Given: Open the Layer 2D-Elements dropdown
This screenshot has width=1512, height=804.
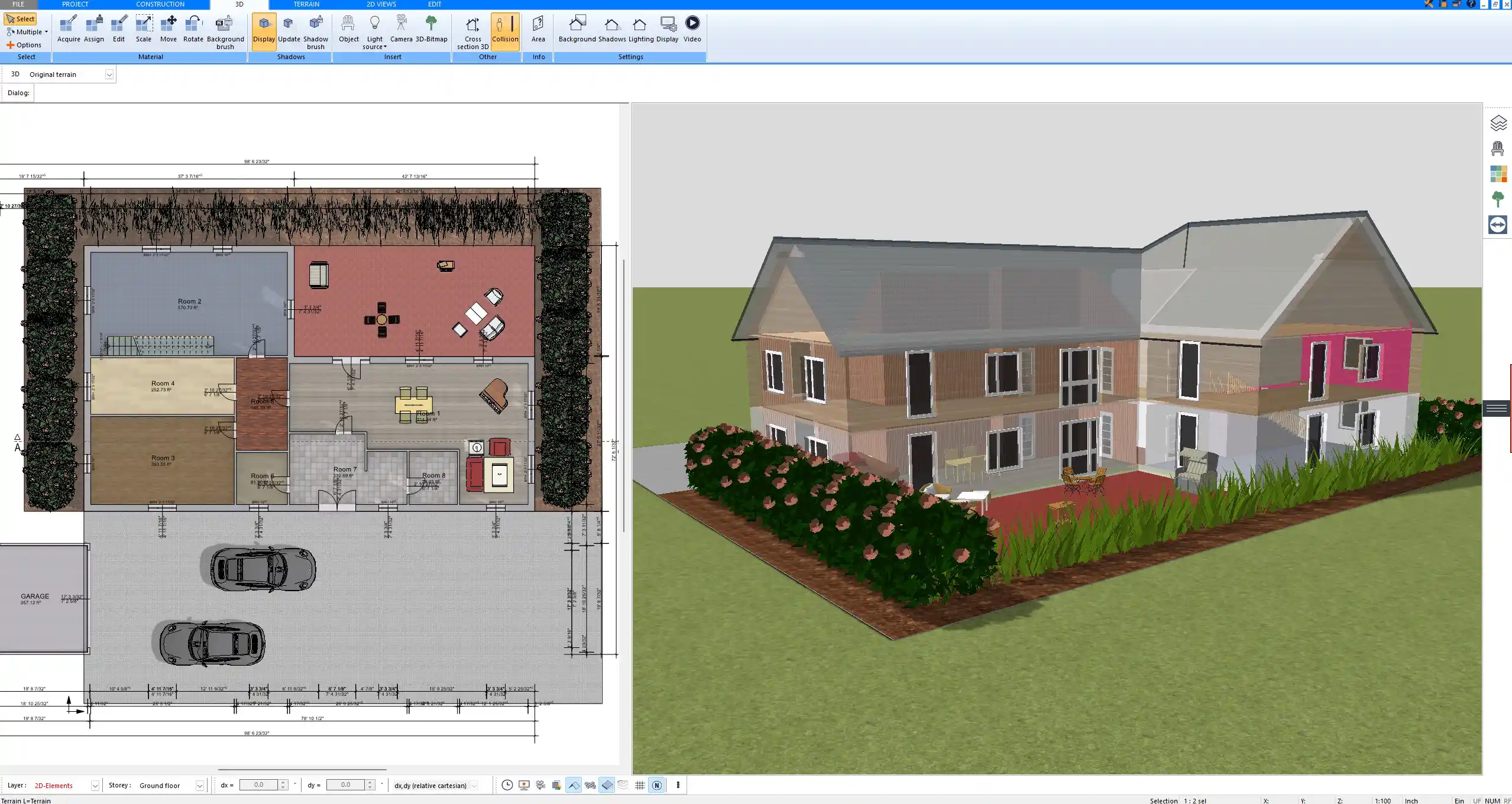Looking at the screenshot, I should pos(95,786).
